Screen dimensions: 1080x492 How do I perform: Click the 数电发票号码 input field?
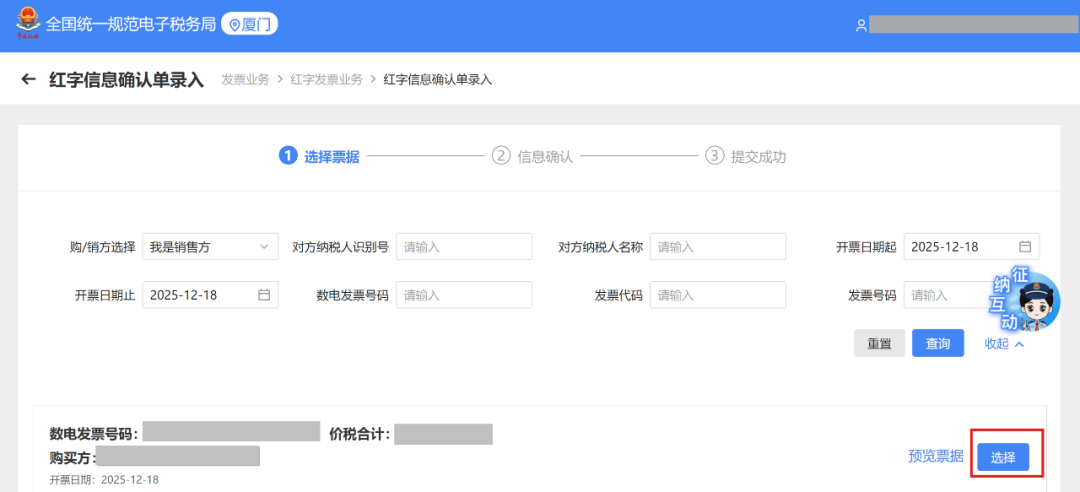tap(464, 295)
